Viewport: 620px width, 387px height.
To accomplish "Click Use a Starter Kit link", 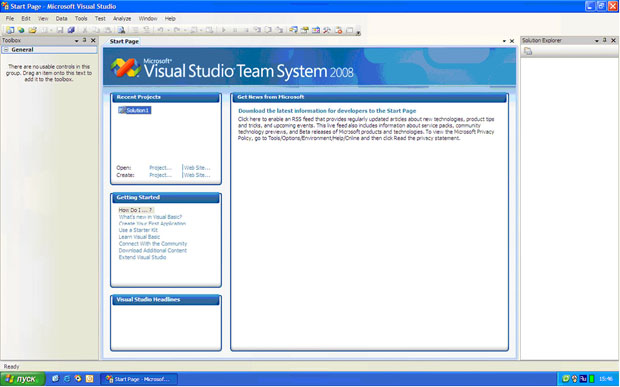I will coord(138,230).
